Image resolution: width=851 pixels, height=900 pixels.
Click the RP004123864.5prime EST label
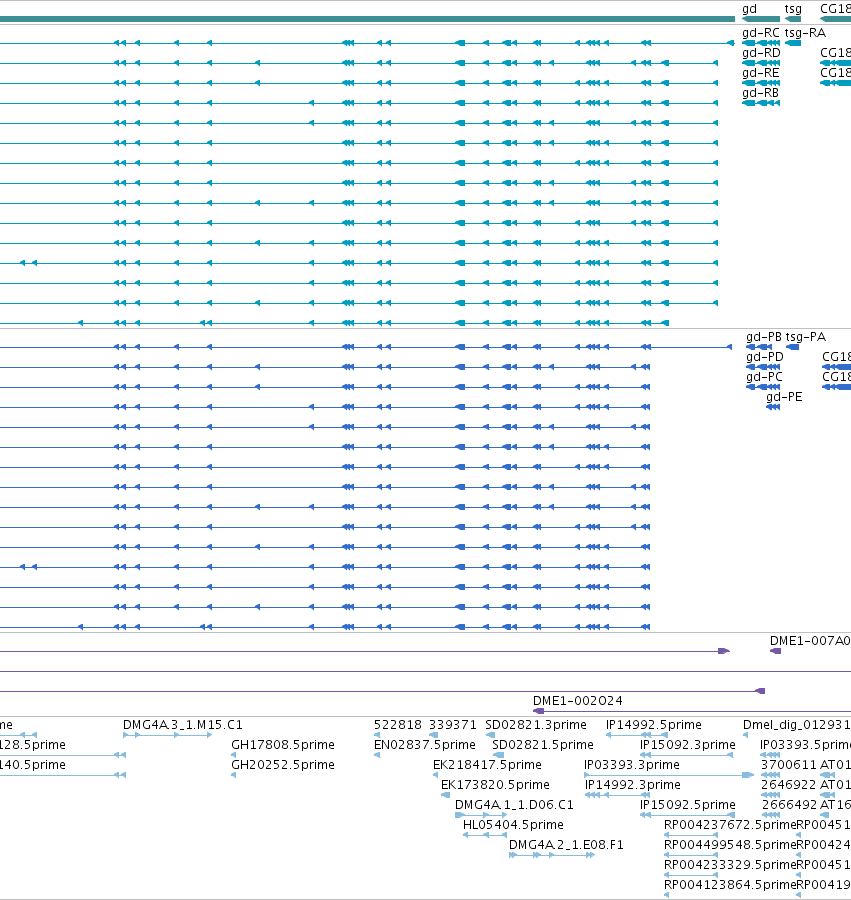coord(730,885)
